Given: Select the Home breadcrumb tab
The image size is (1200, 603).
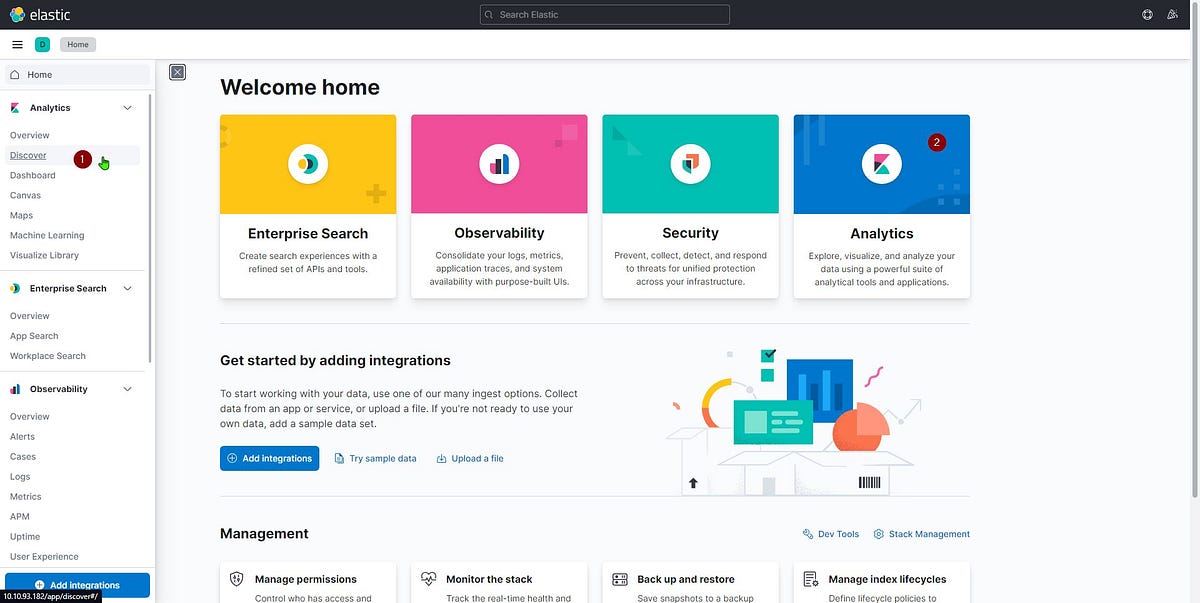Looking at the screenshot, I should 78,44.
